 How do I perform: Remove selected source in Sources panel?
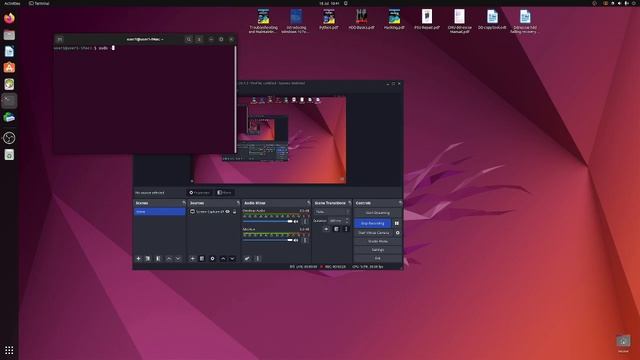pyautogui.click(x=202, y=259)
